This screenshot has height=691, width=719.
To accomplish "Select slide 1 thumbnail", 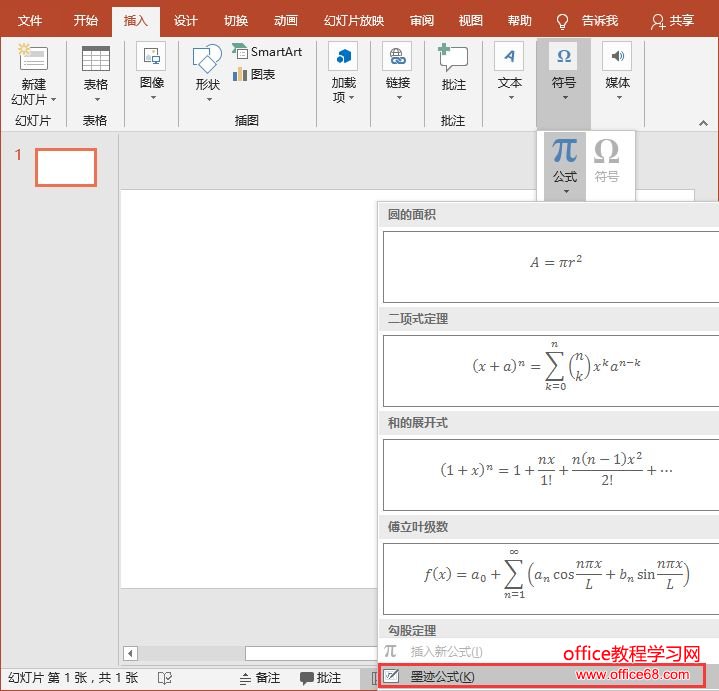I will click(x=66, y=167).
